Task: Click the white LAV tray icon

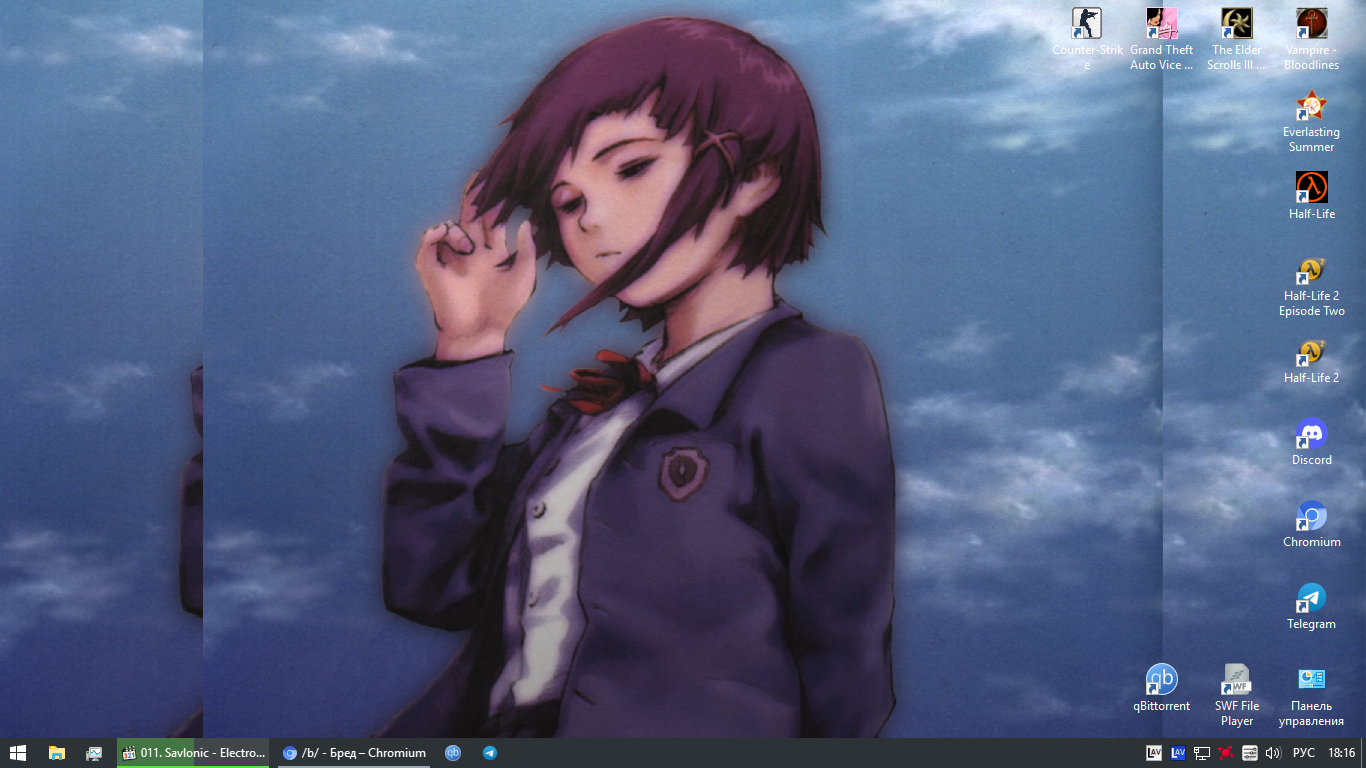Action: 1154,753
